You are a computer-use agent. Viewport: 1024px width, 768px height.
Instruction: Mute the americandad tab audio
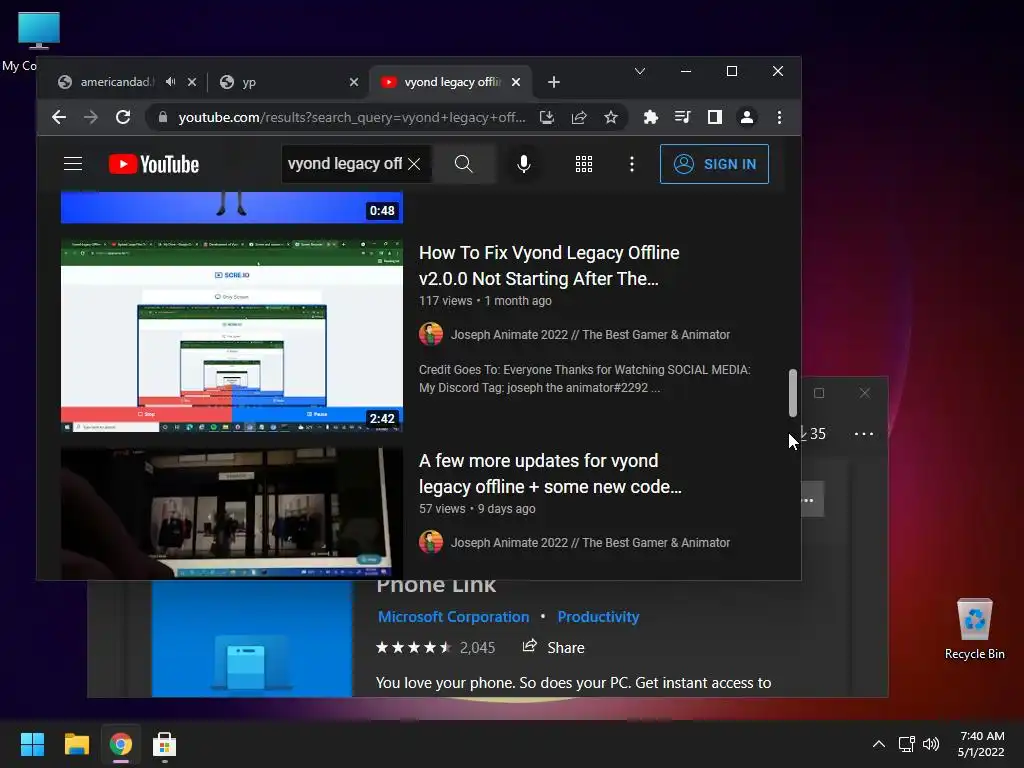tap(170, 82)
